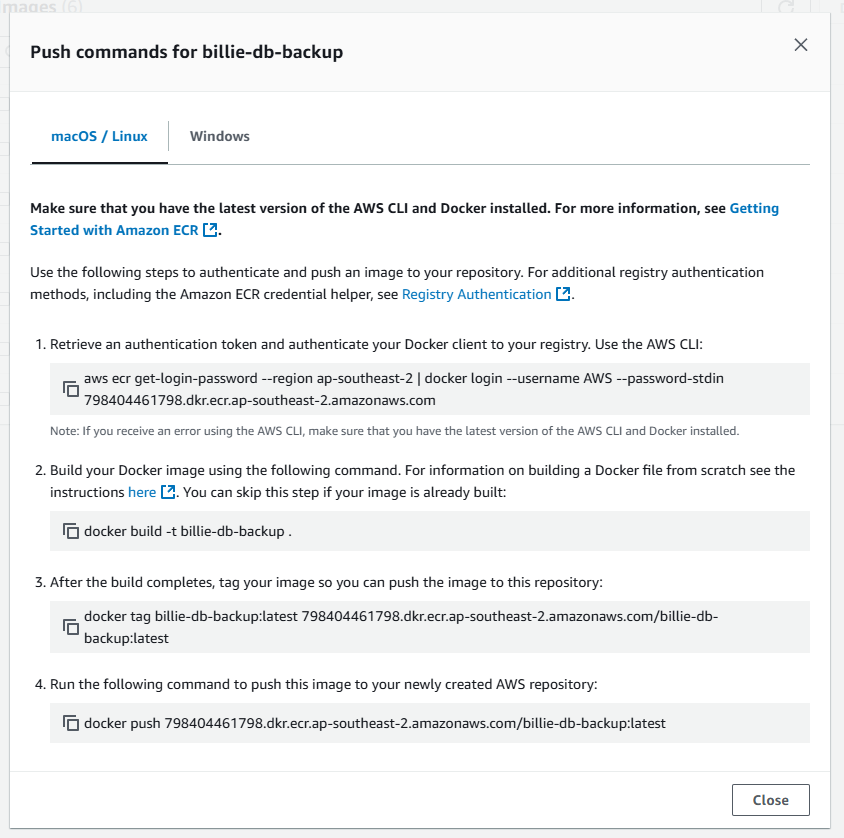Click the aws ecr login command text
The height and width of the screenshot is (838, 844).
(404, 389)
